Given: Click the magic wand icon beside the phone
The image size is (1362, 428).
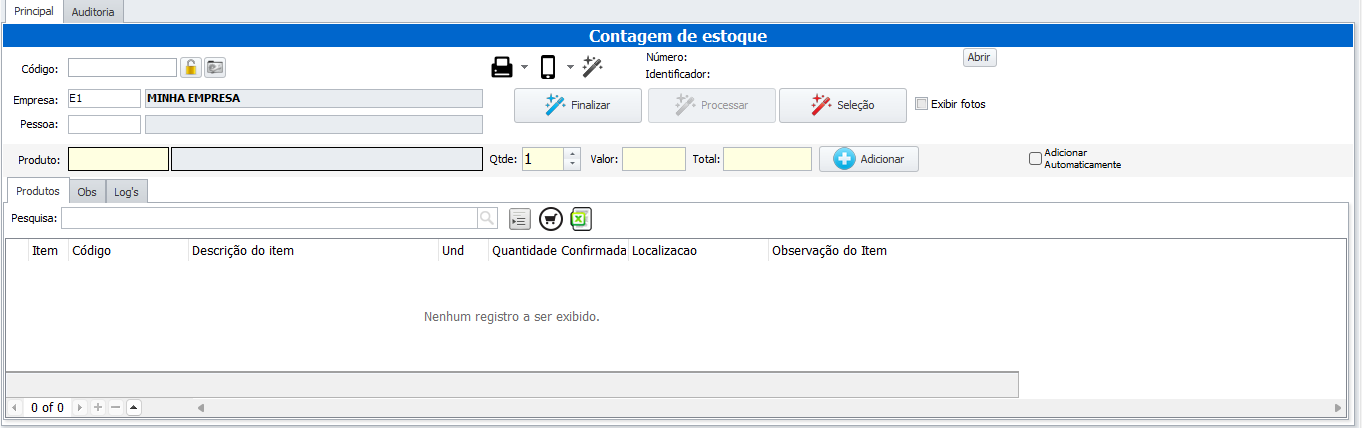Looking at the screenshot, I should 592,67.
